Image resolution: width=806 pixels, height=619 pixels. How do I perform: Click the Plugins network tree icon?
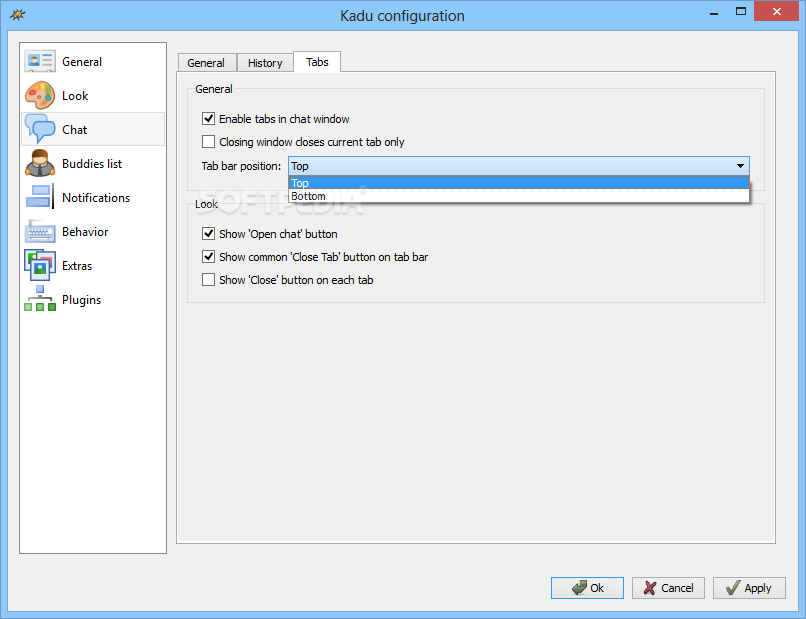coord(40,299)
